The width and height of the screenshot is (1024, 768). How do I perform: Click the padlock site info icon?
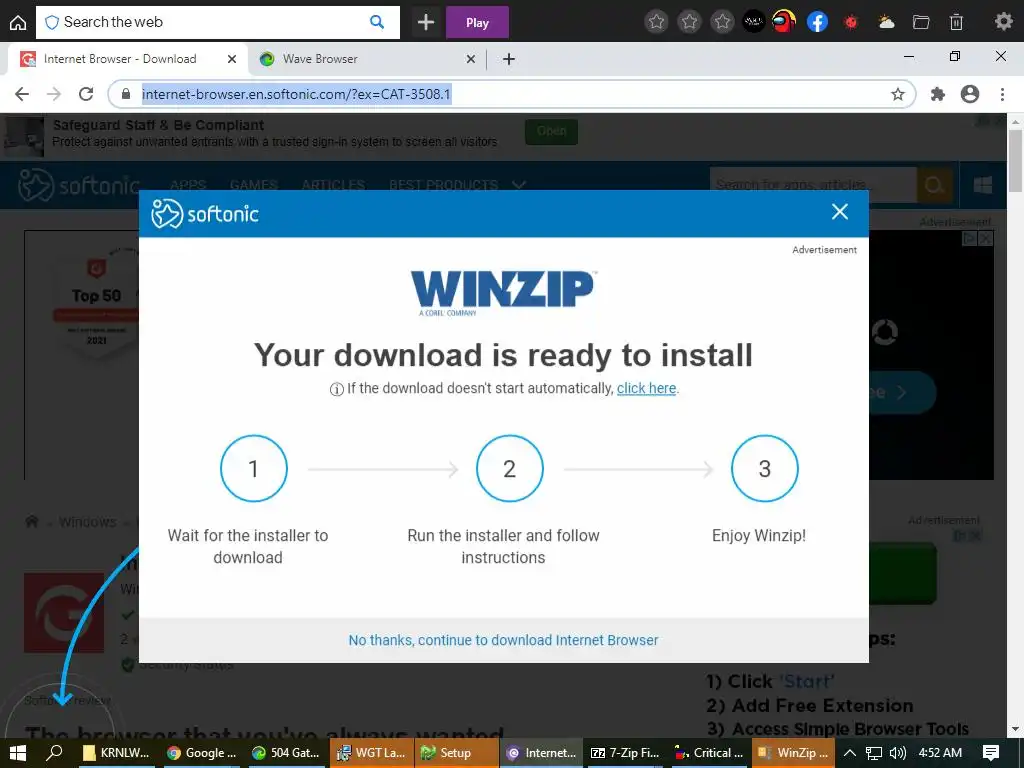[x=126, y=94]
